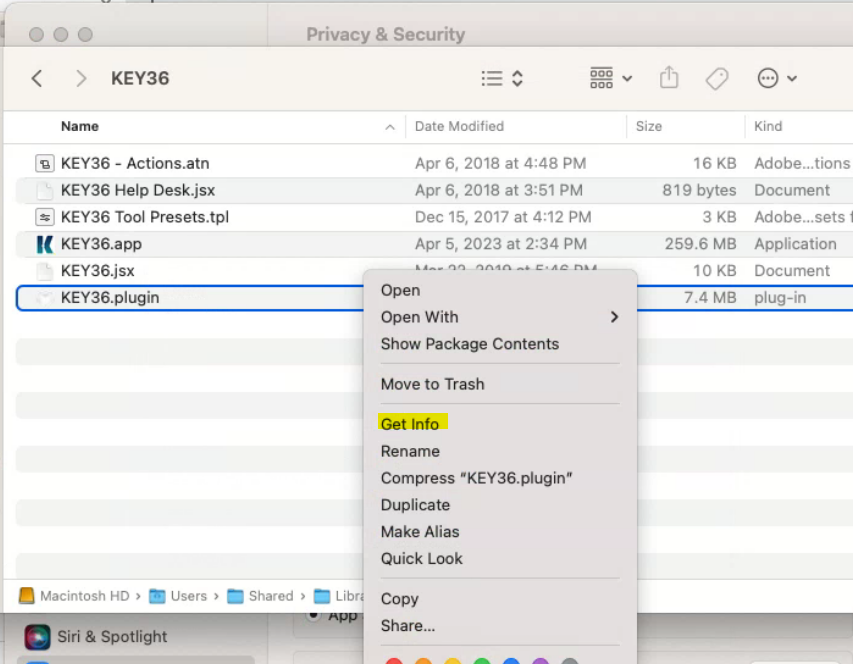This screenshot has width=853, height=664.
Task: Sort by the Kind column header
Action: (768, 126)
